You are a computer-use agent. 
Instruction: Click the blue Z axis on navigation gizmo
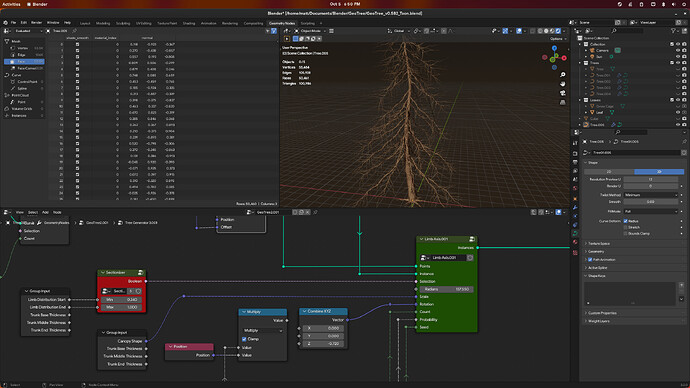click(554, 48)
